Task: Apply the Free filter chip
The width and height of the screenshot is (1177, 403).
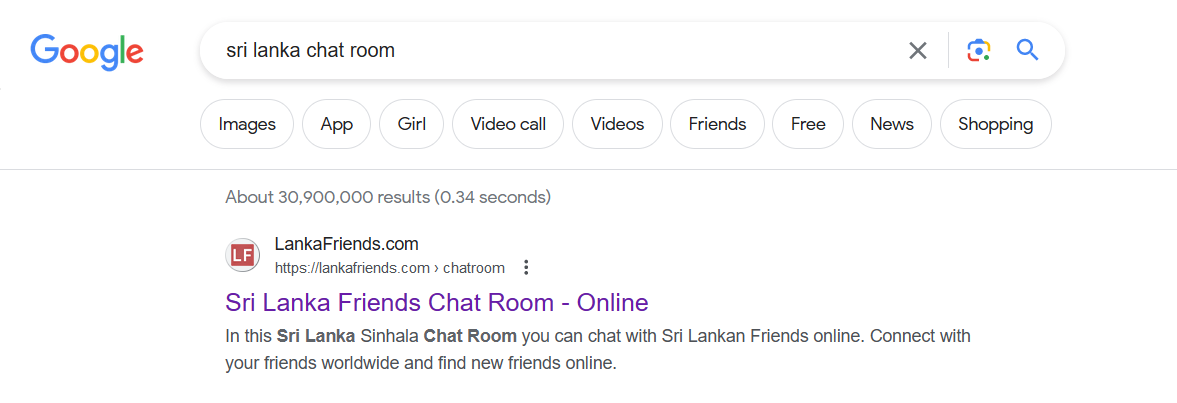Action: pyautogui.click(x=808, y=124)
